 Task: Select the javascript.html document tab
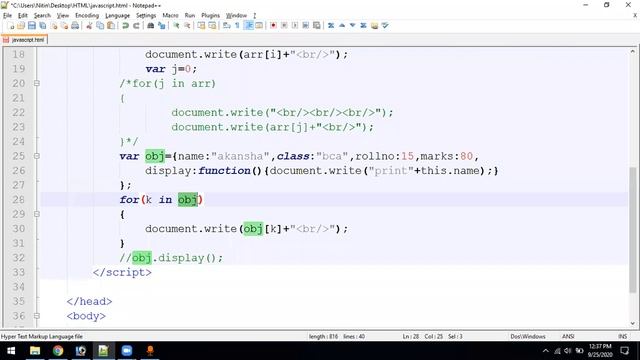[24, 40]
